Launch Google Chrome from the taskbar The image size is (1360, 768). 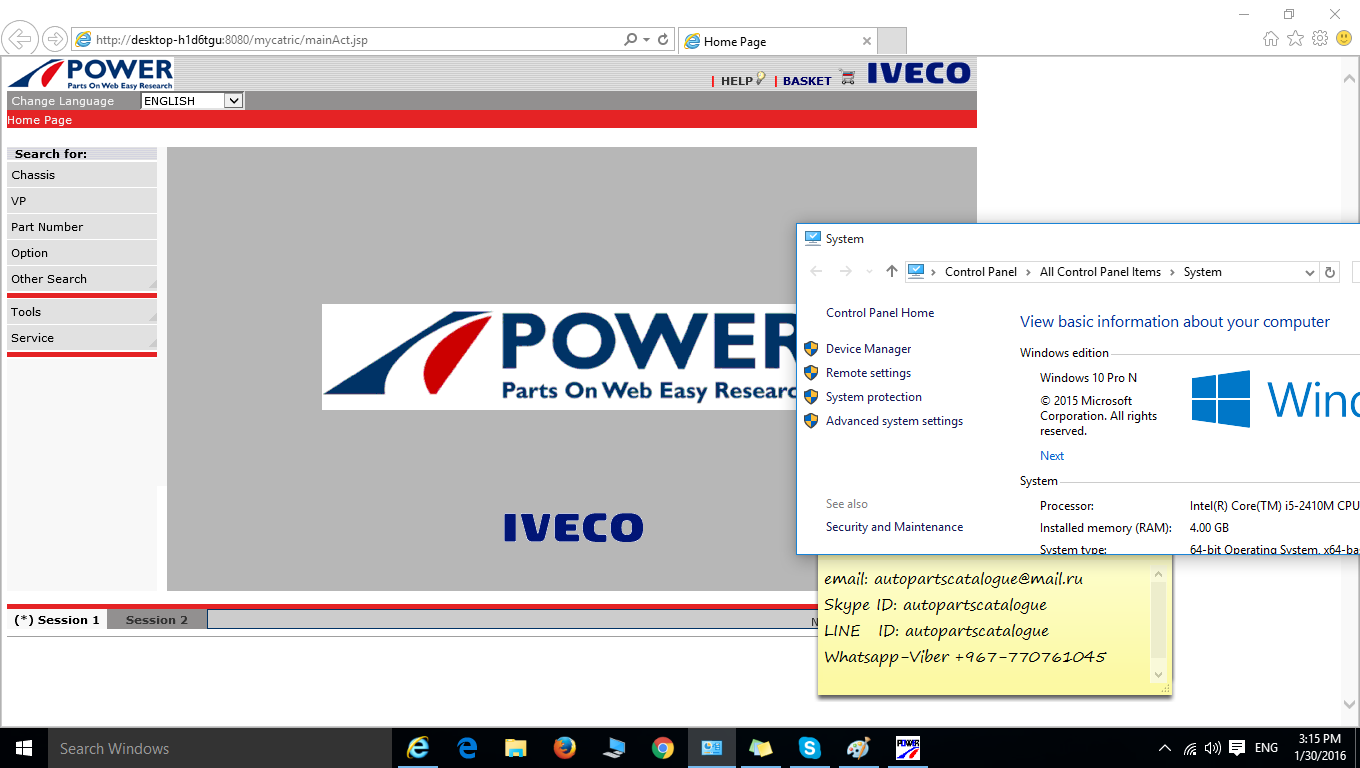point(663,748)
